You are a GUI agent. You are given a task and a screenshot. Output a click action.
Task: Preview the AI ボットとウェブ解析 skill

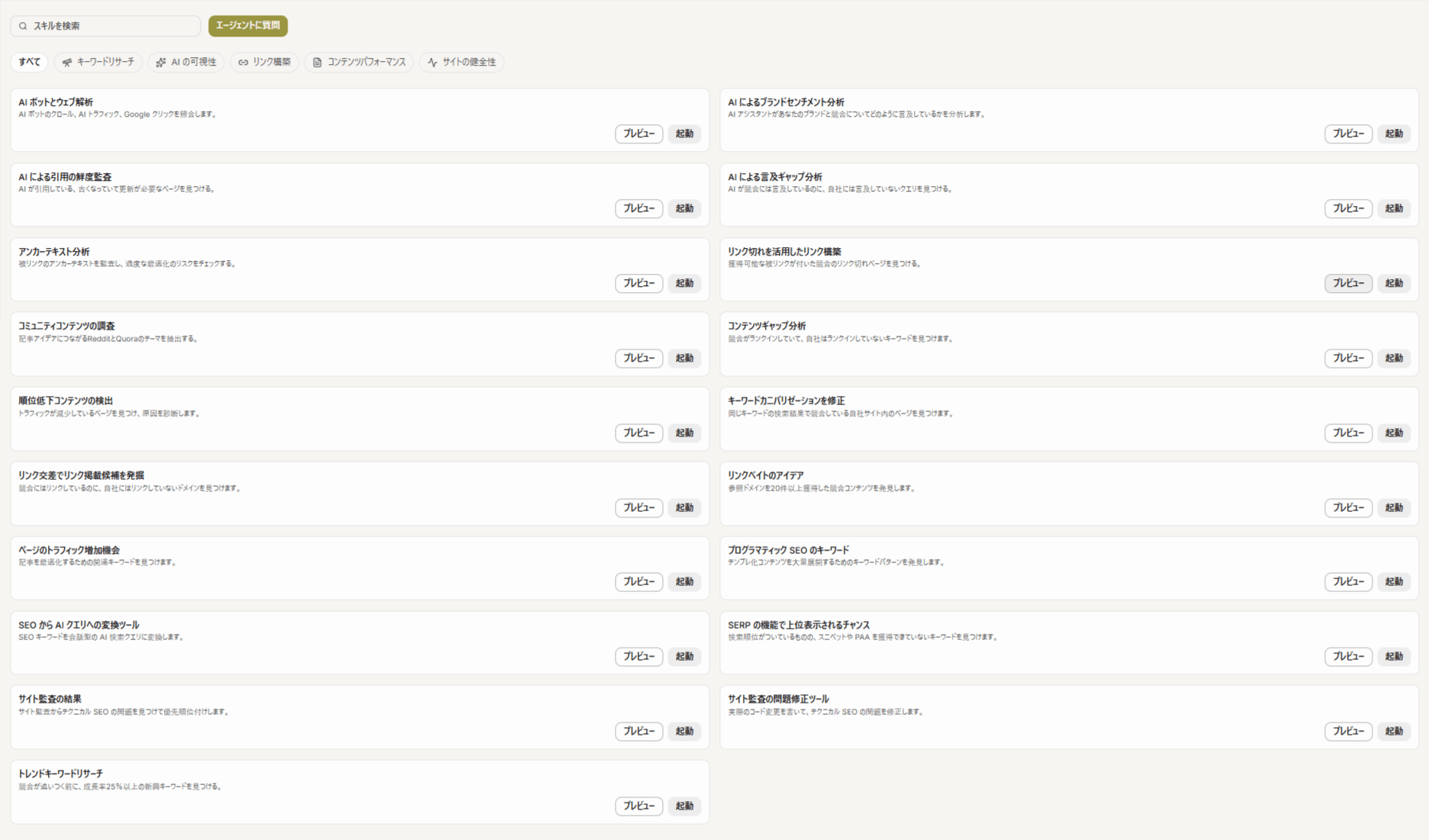pyautogui.click(x=639, y=134)
